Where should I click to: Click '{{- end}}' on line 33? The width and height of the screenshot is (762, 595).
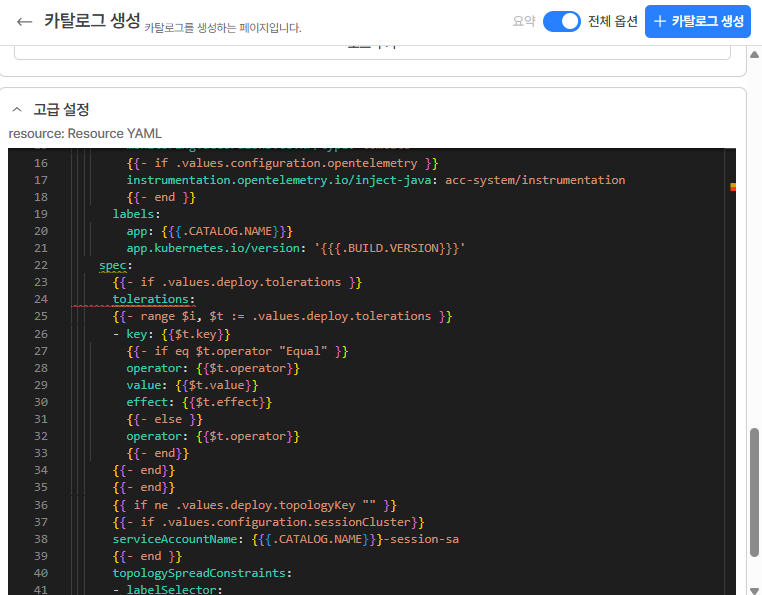[157, 453]
